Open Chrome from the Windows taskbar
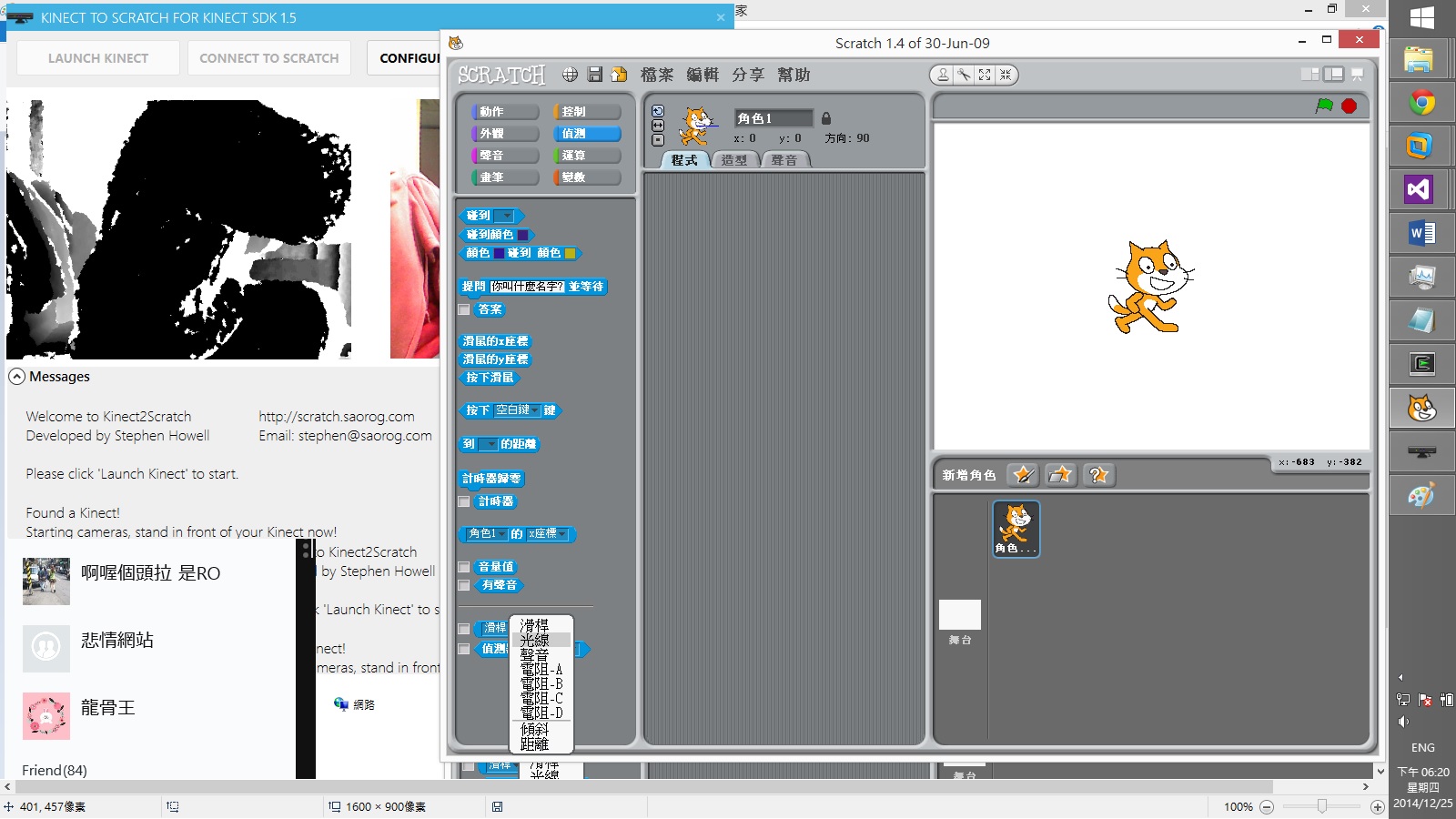 pyautogui.click(x=1421, y=103)
